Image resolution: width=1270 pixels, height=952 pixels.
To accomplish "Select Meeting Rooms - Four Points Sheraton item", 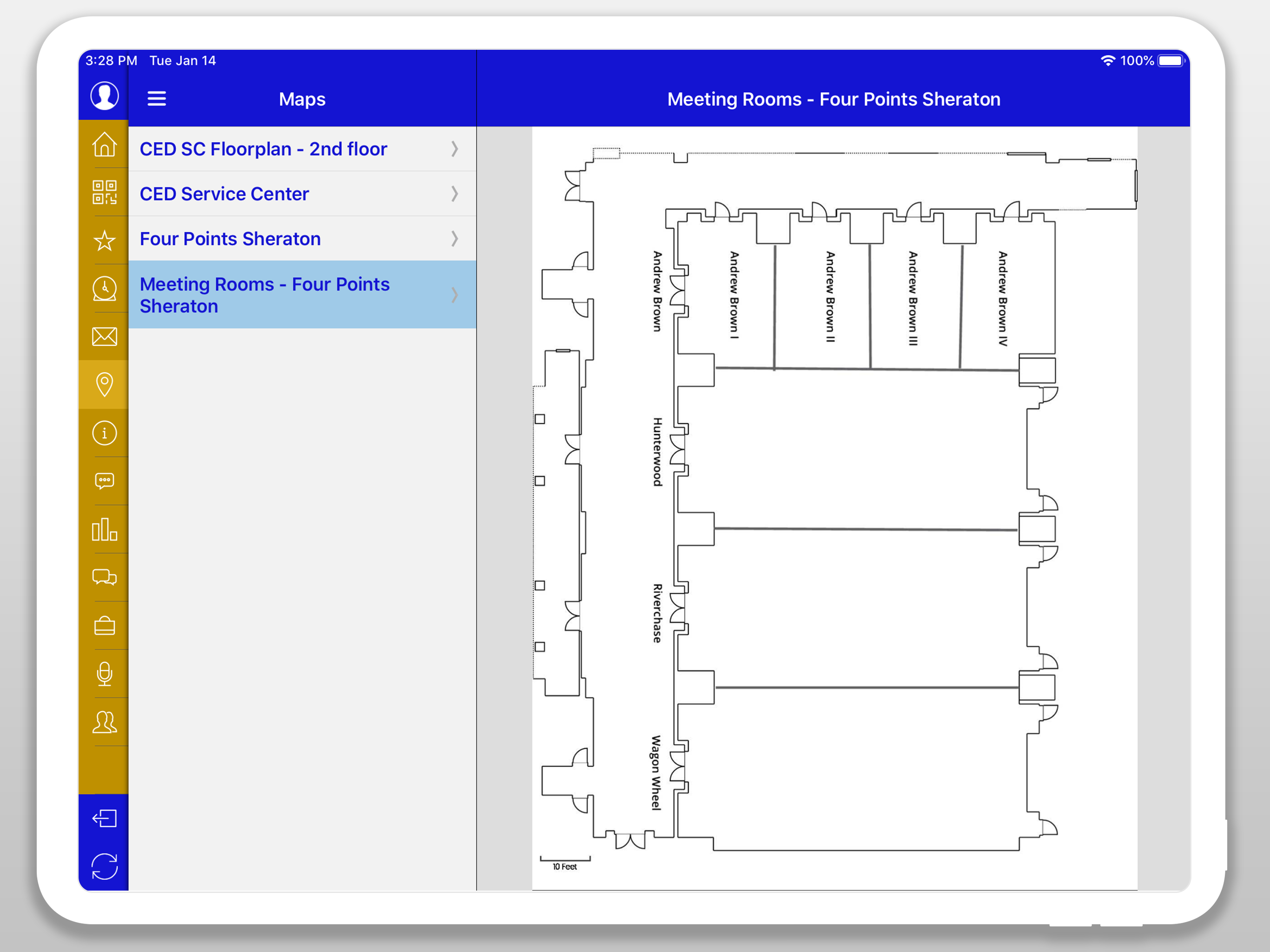I will (264, 295).
